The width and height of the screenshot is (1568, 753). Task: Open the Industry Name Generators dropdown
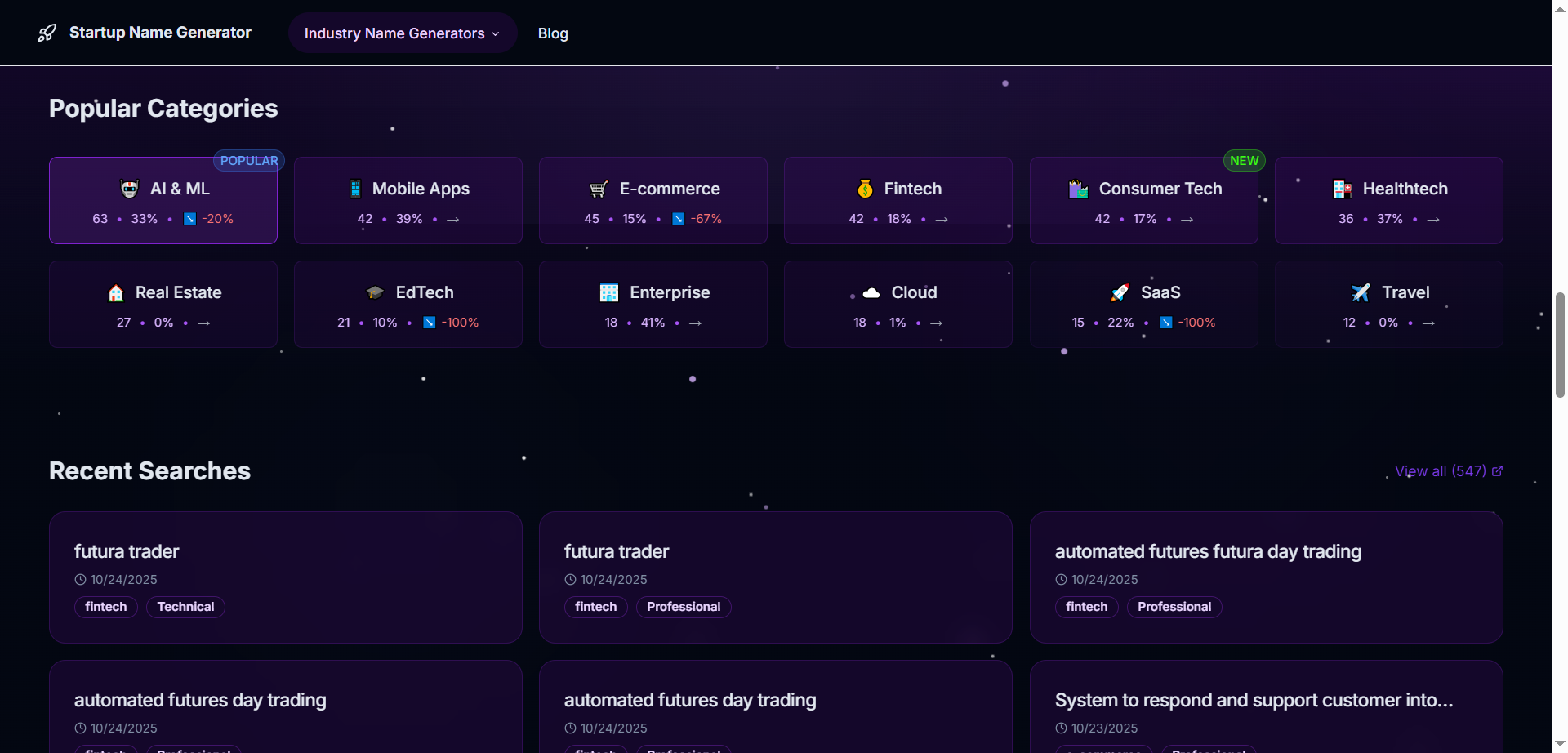(x=402, y=33)
